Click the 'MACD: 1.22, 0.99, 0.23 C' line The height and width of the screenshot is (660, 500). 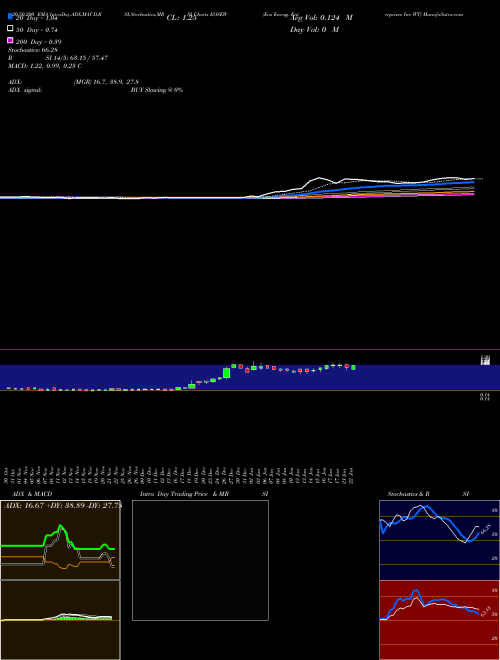tap(45, 66)
